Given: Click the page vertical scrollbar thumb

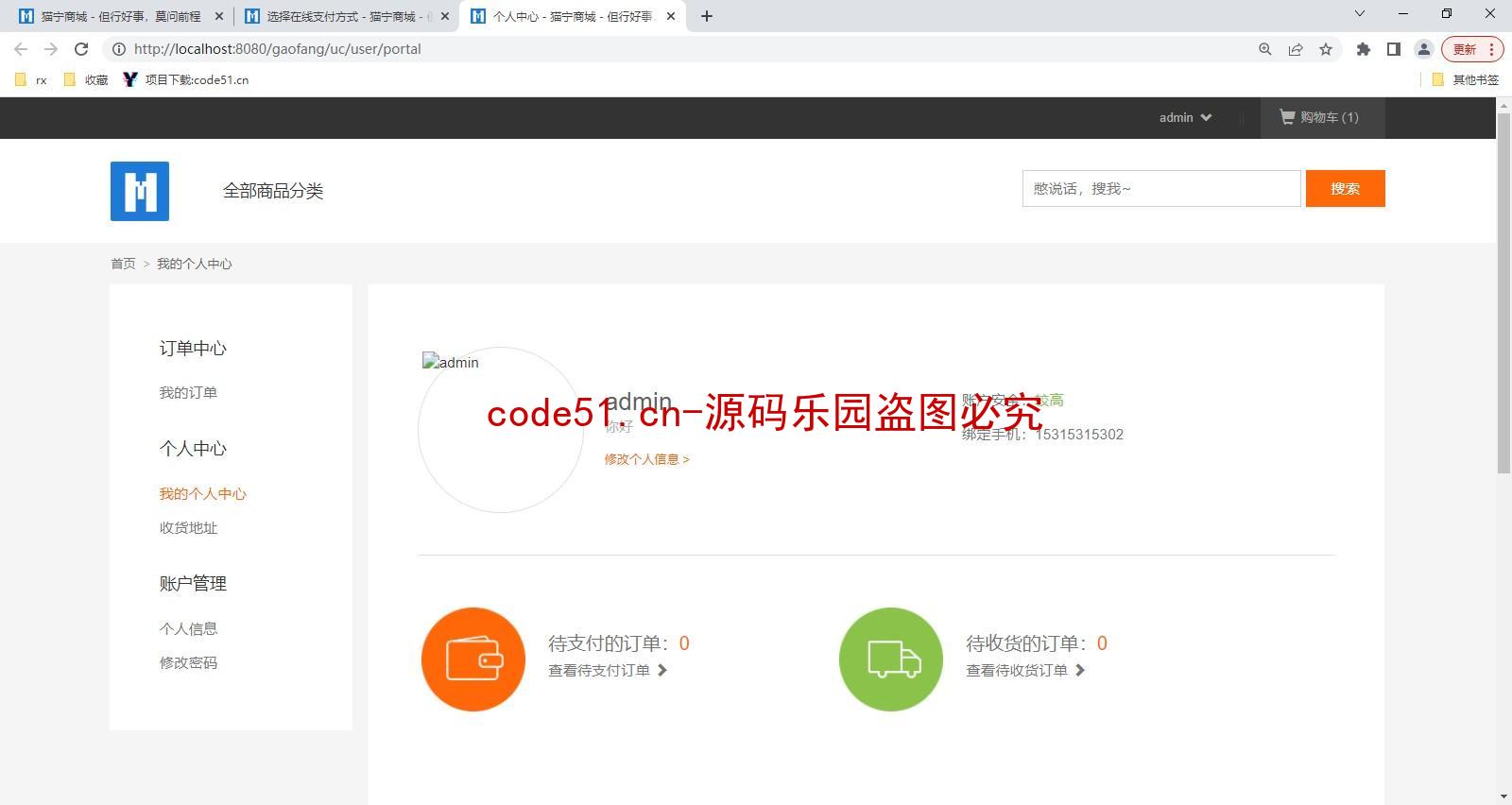Looking at the screenshot, I should (x=1503, y=292).
